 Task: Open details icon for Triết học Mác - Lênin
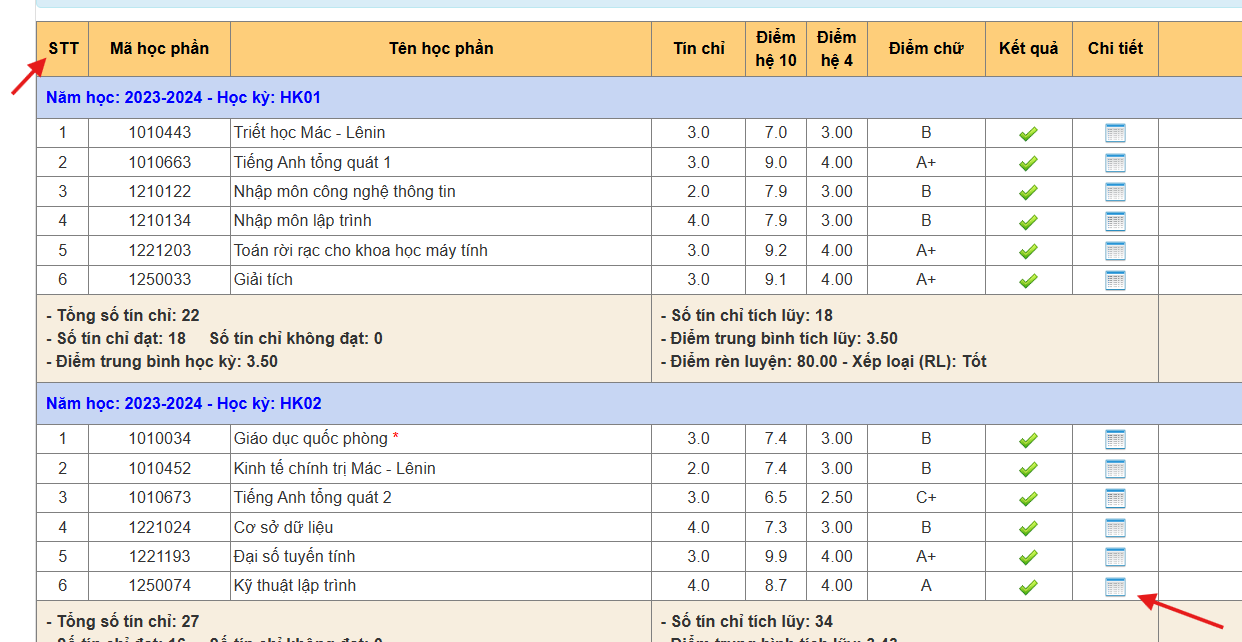[x=1115, y=133]
